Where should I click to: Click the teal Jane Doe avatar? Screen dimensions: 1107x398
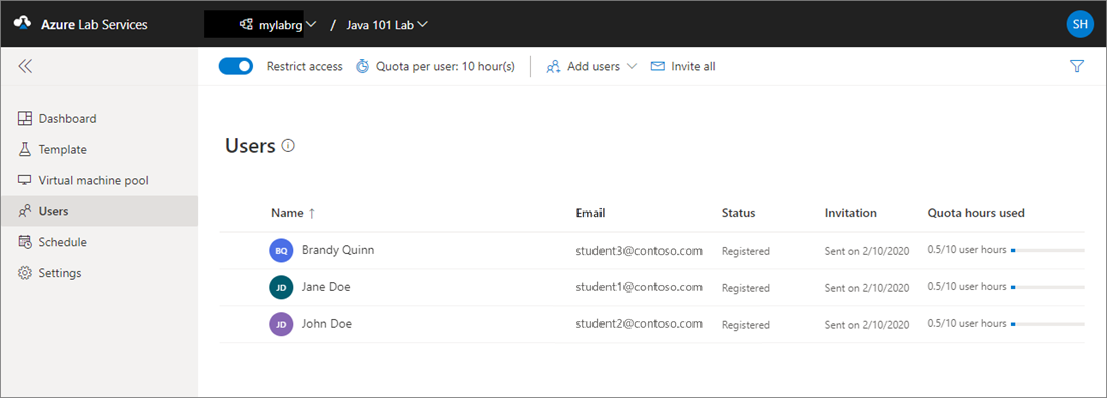(281, 287)
